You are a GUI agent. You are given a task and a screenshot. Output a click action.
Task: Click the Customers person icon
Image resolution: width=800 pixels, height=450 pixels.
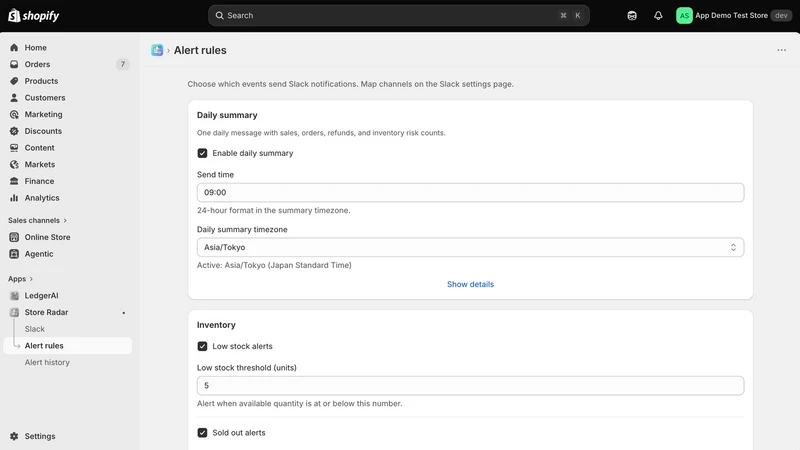(14, 97)
